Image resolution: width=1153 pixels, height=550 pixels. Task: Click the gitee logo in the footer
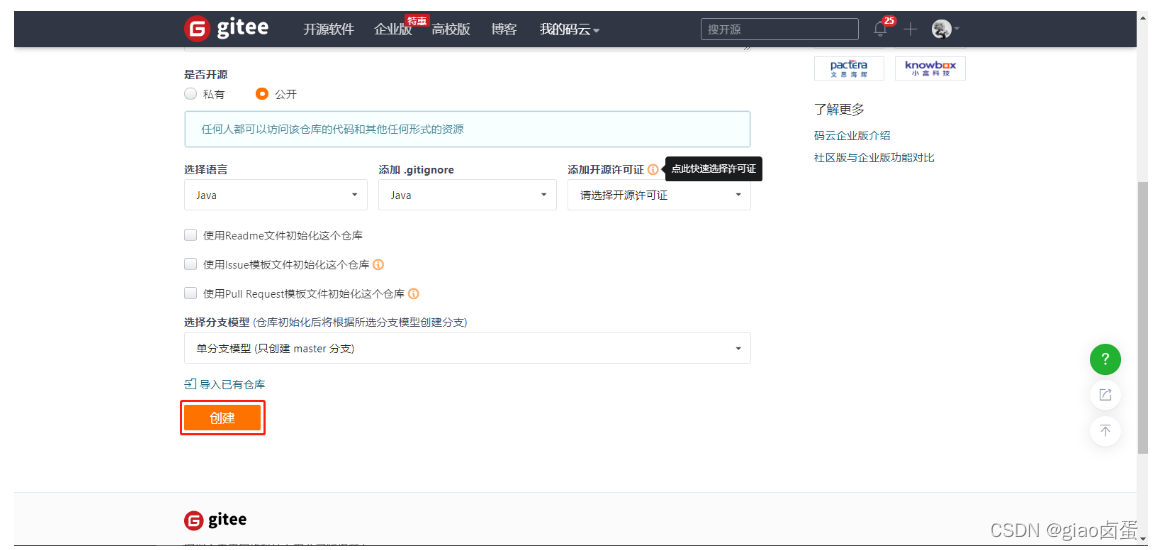click(x=215, y=520)
